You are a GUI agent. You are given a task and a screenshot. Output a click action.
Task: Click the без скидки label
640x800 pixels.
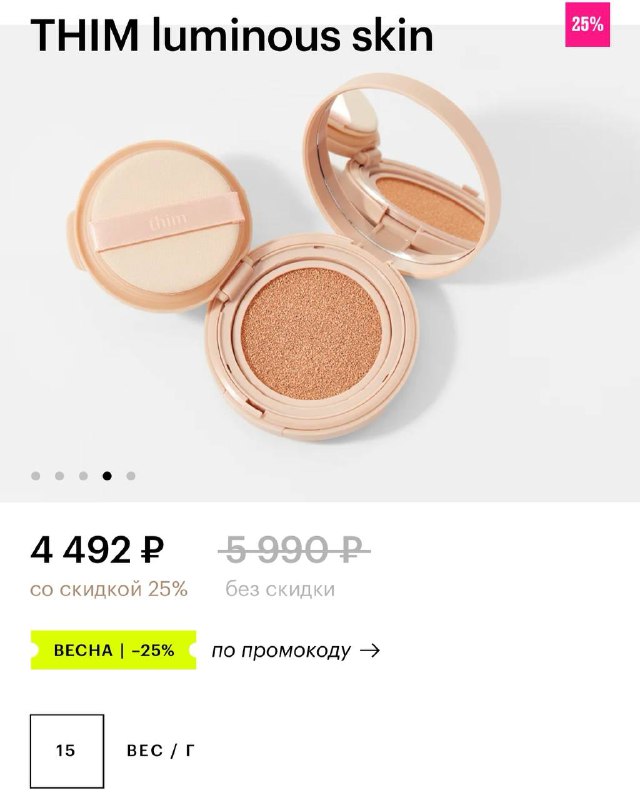point(280,589)
